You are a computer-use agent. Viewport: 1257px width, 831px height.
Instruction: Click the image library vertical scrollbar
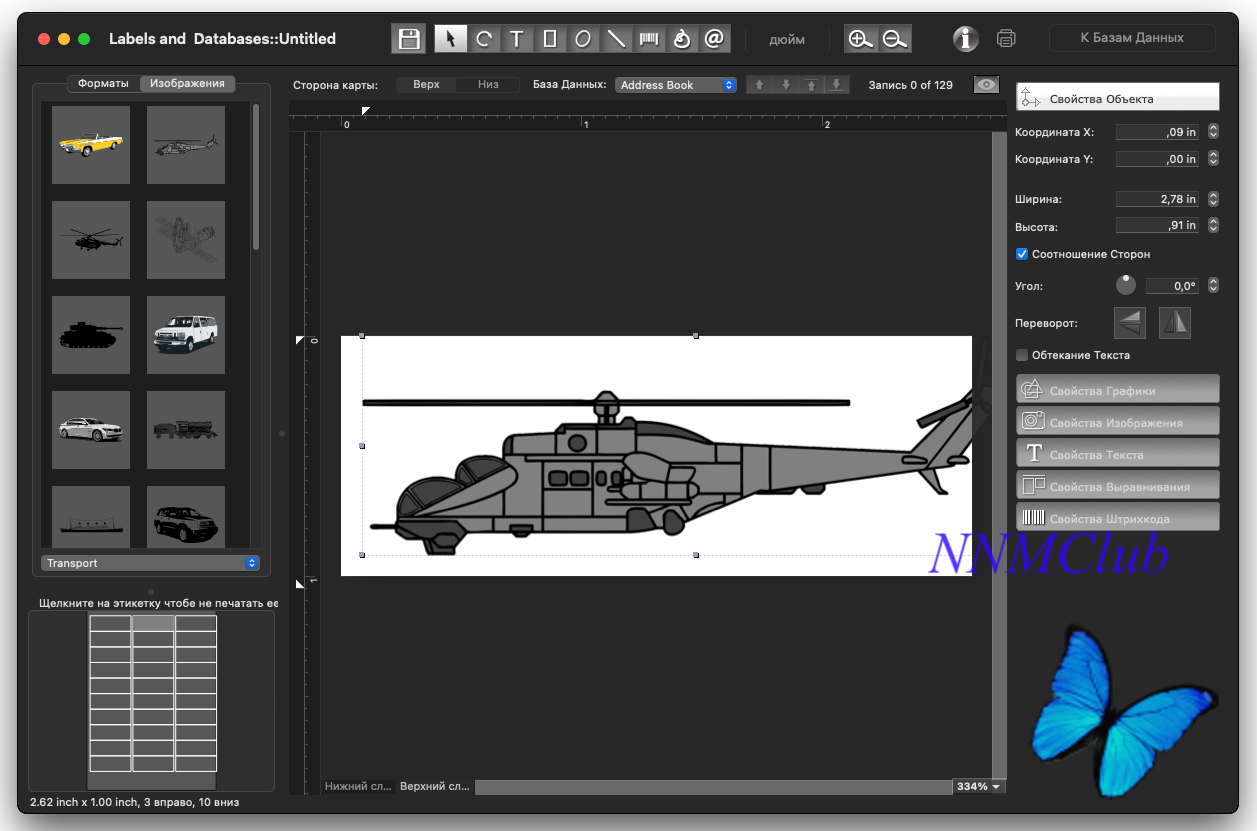256,176
